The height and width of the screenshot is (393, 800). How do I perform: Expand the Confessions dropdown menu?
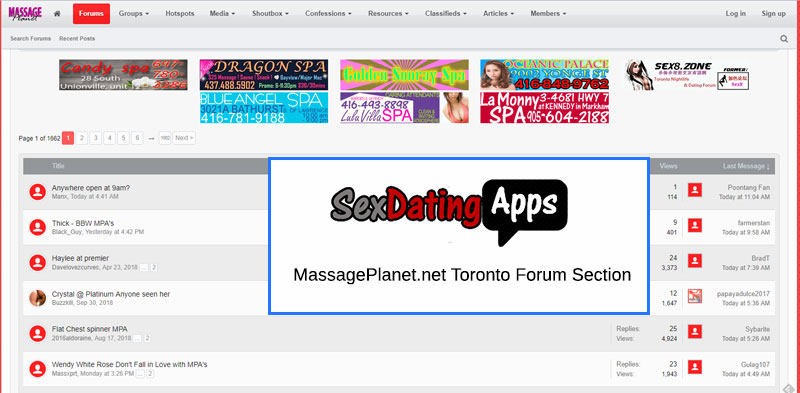pyautogui.click(x=329, y=14)
